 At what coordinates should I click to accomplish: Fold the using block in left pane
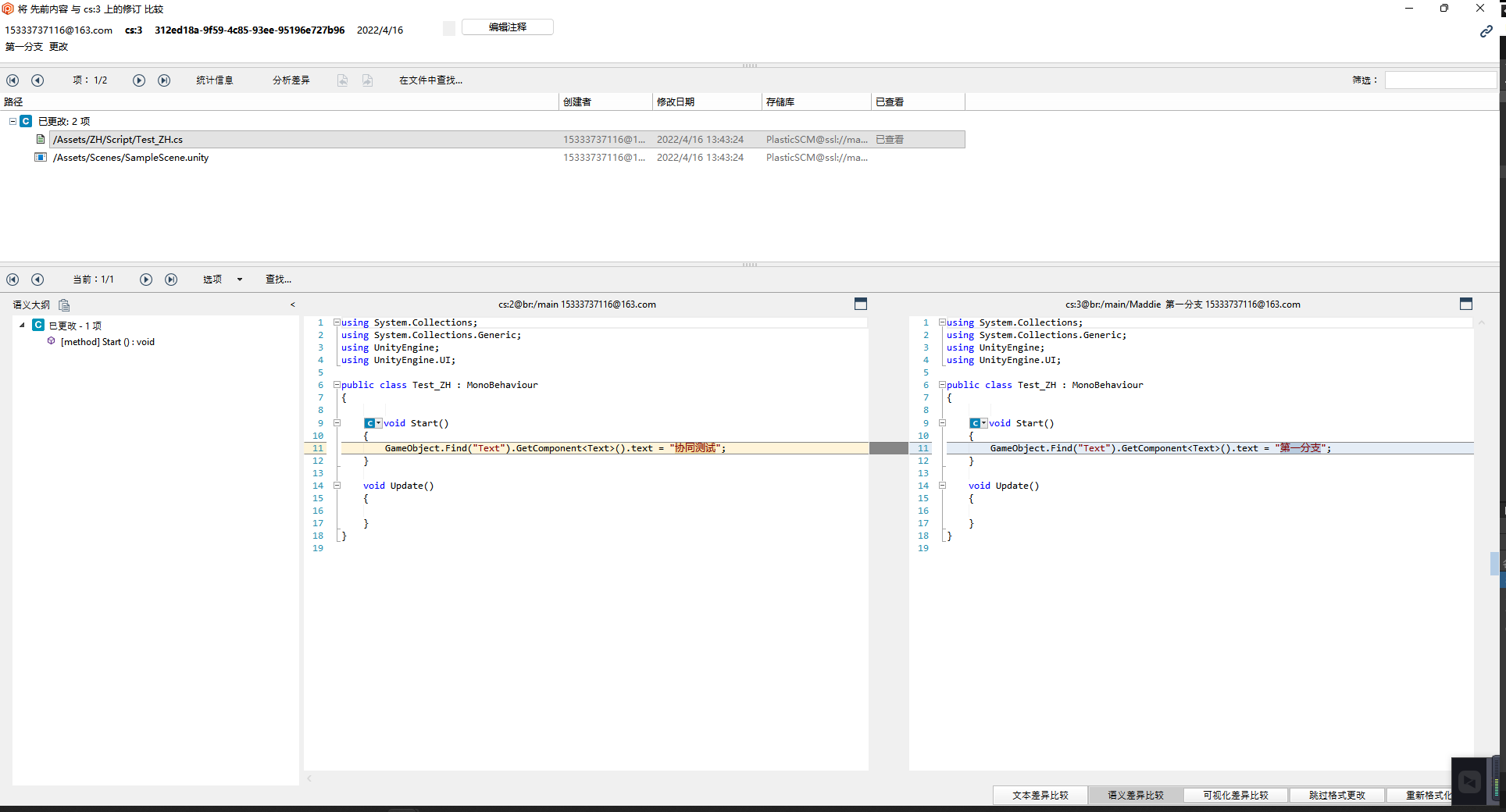tap(337, 322)
